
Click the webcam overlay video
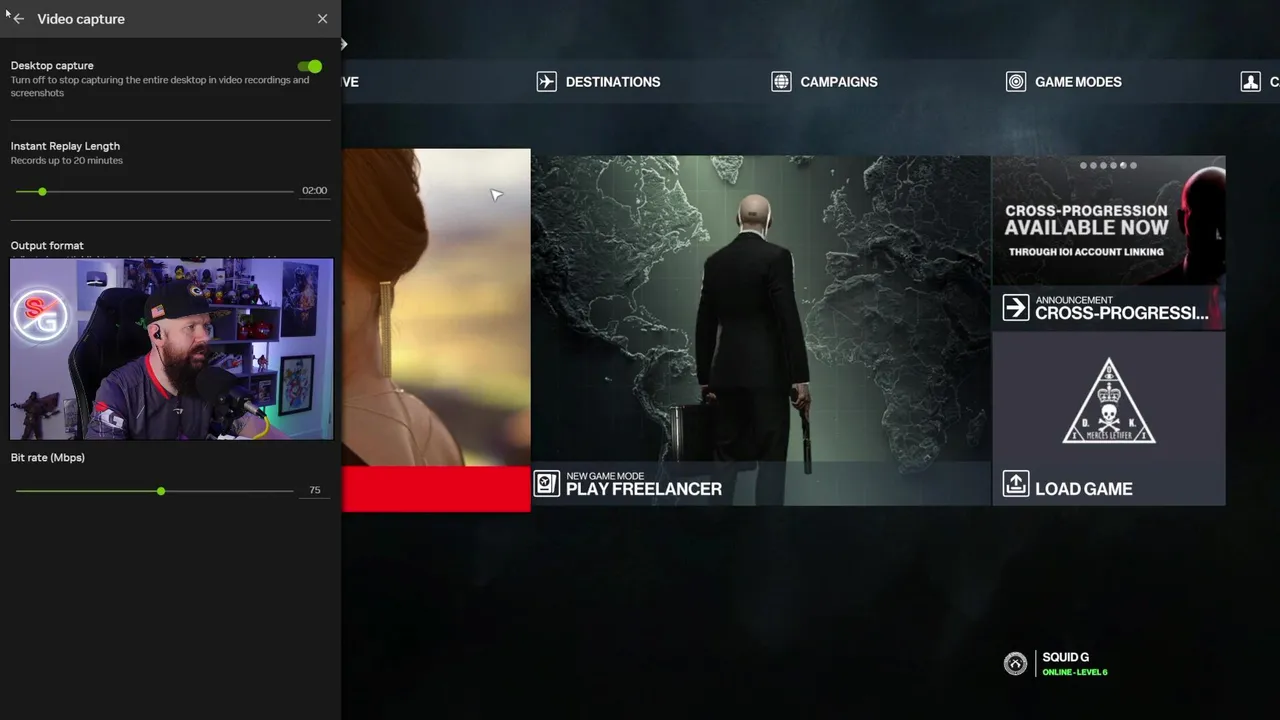click(172, 349)
